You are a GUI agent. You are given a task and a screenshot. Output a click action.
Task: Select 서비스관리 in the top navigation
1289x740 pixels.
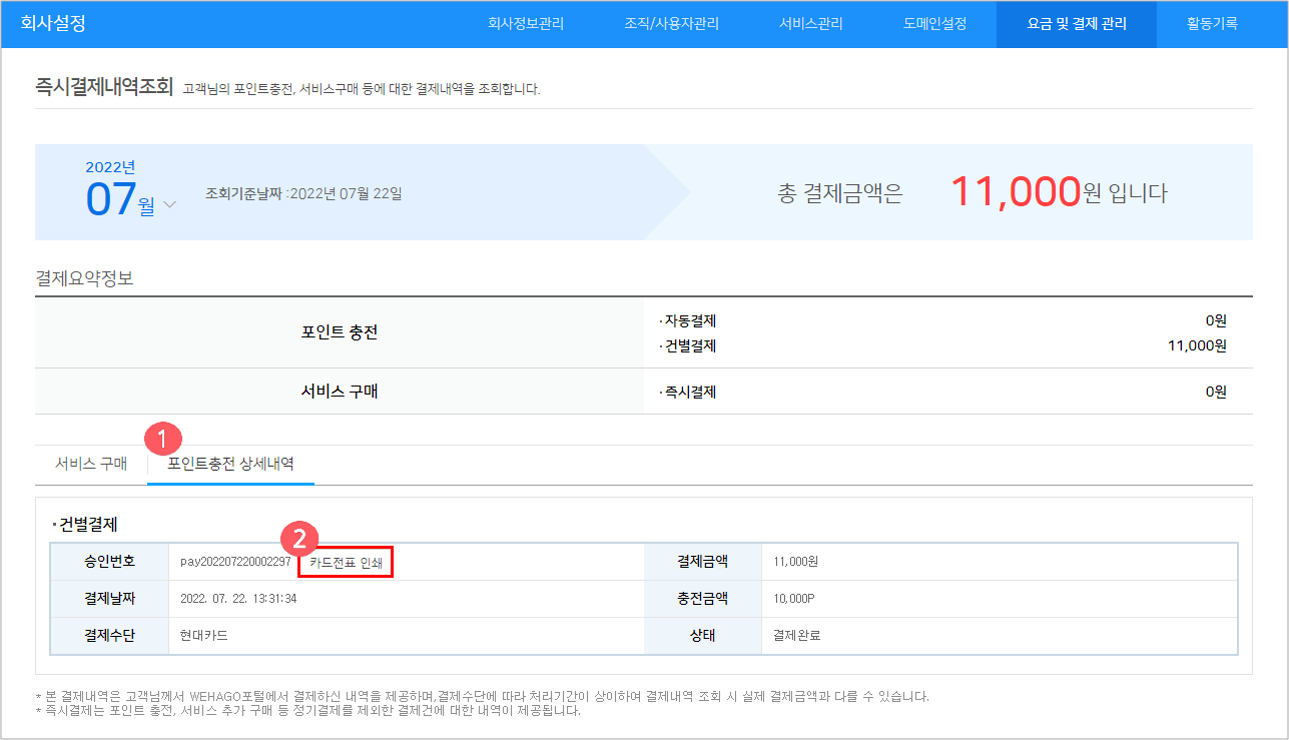[810, 24]
